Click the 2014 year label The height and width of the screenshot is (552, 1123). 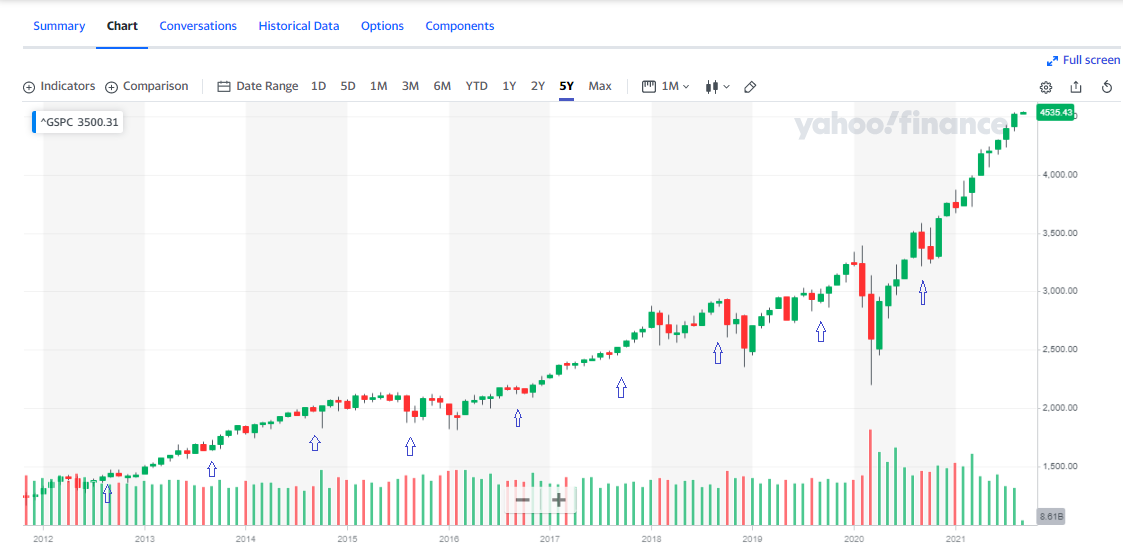tap(246, 537)
